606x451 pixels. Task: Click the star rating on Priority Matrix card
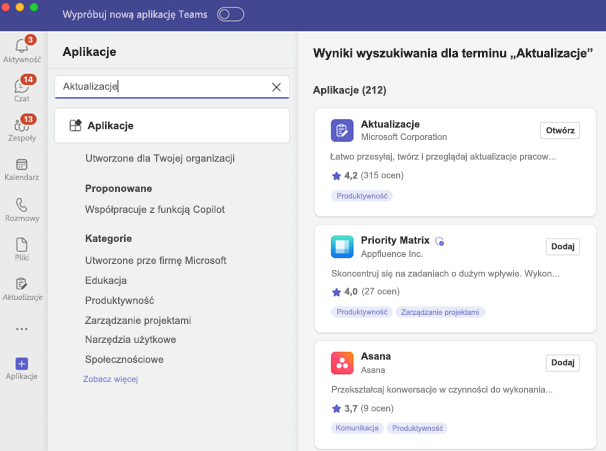pyautogui.click(x=336, y=292)
